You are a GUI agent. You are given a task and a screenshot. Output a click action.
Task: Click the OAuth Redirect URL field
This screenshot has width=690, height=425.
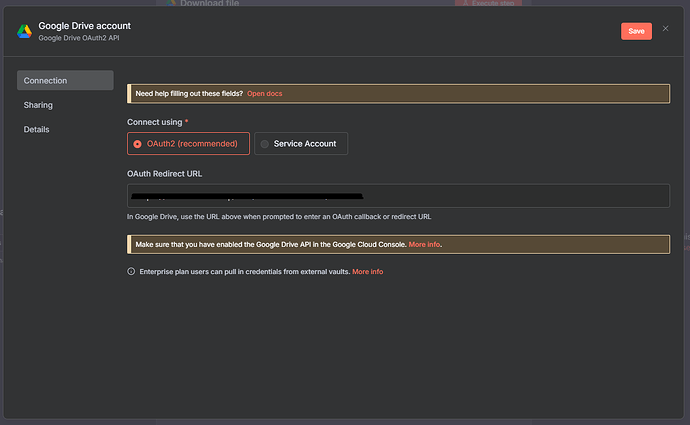tap(398, 196)
